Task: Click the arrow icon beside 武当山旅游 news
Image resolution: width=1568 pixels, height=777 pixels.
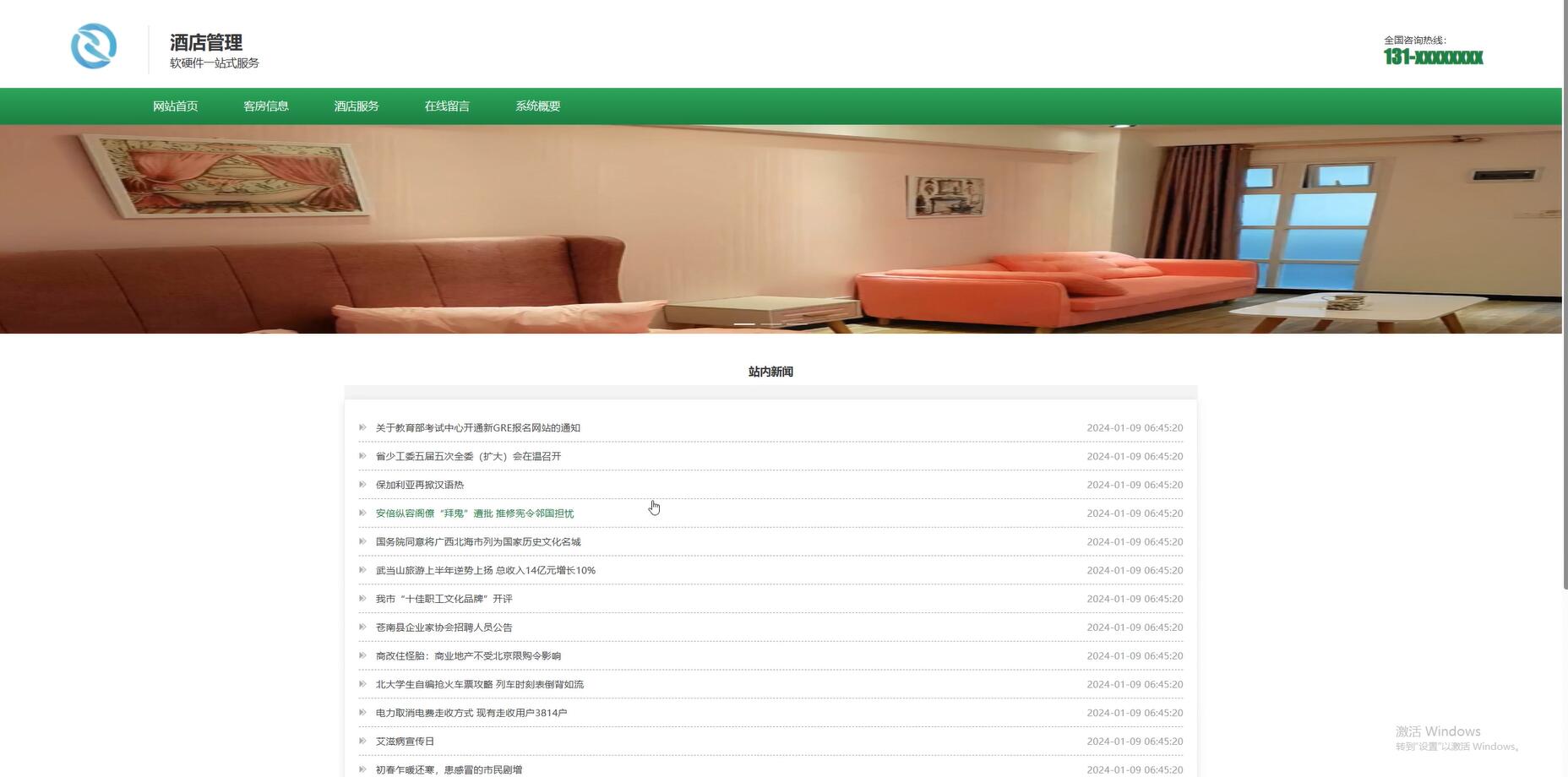Action: click(x=362, y=570)
